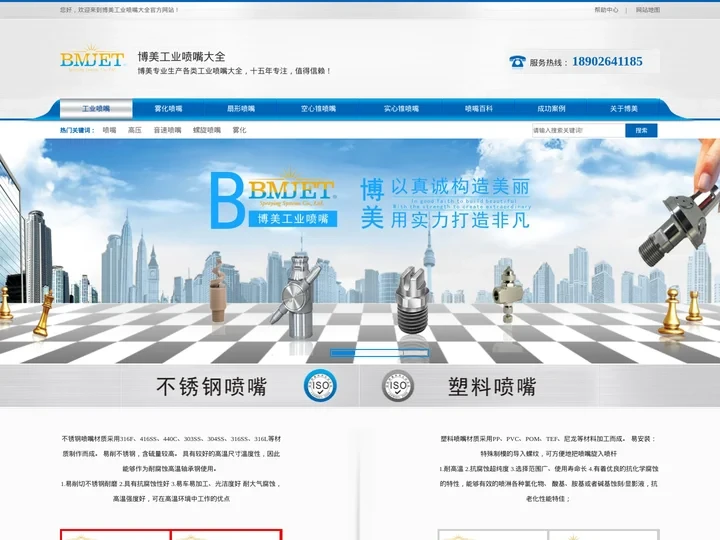Screen dimensions: 720x540
Task: Go to the 雾化喷嘴 menu item
Action: (168, 109)
